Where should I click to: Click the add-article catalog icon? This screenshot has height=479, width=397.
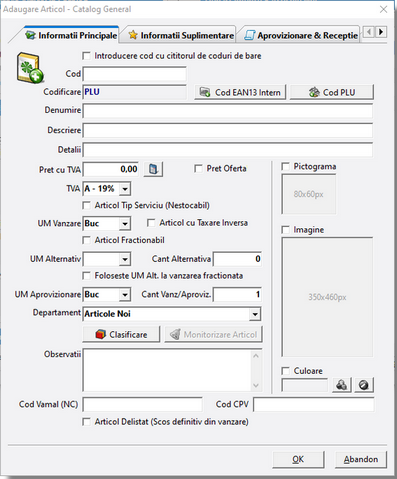coord(30,68)
